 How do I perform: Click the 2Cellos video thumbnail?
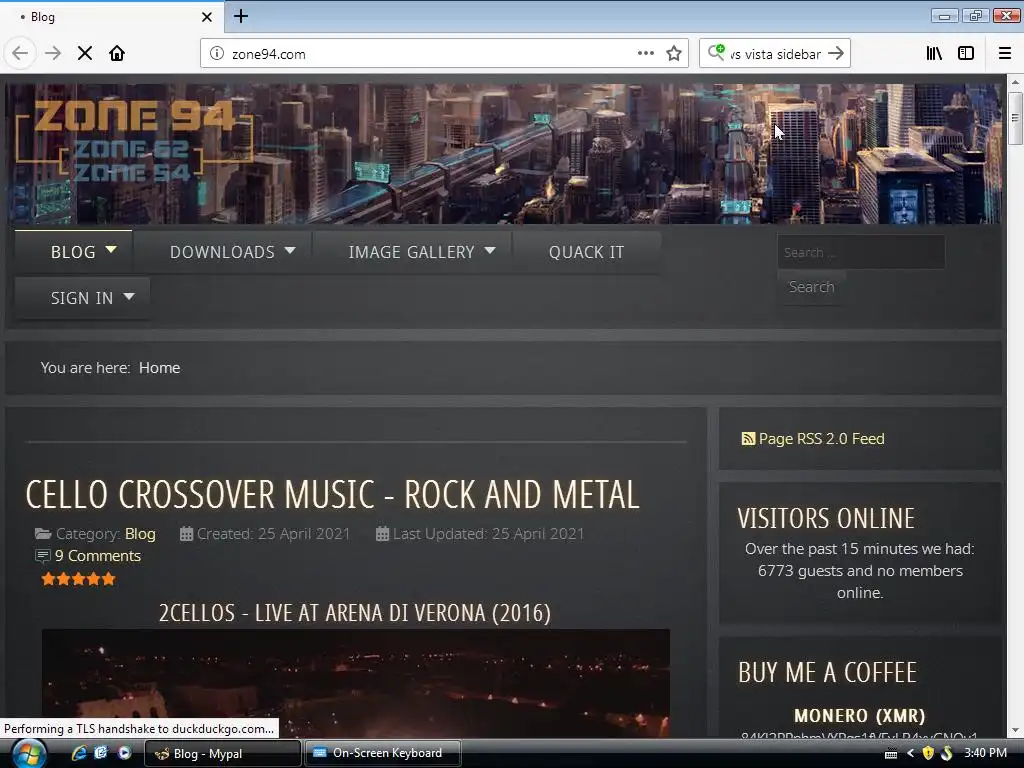356,683
